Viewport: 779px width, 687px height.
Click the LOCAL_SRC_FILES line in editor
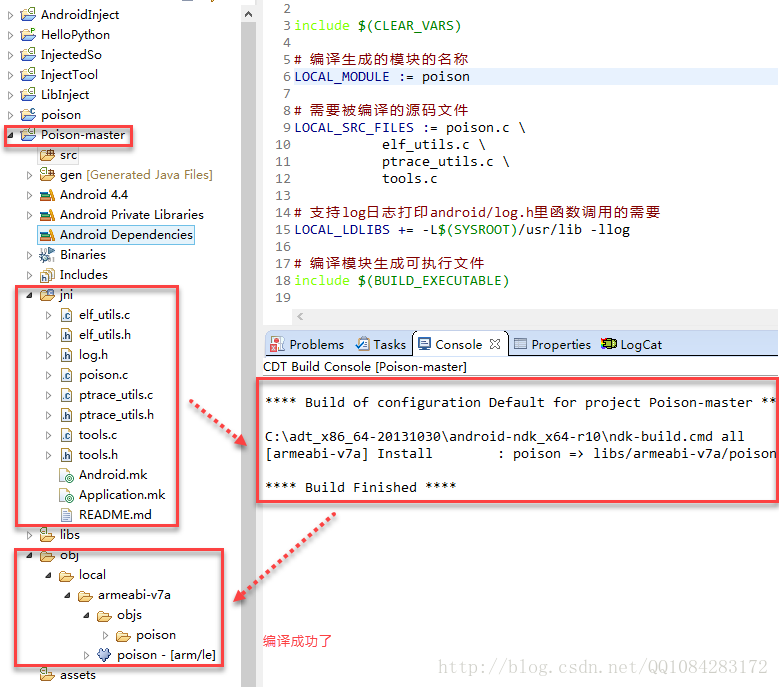click(x=410, y=128)
